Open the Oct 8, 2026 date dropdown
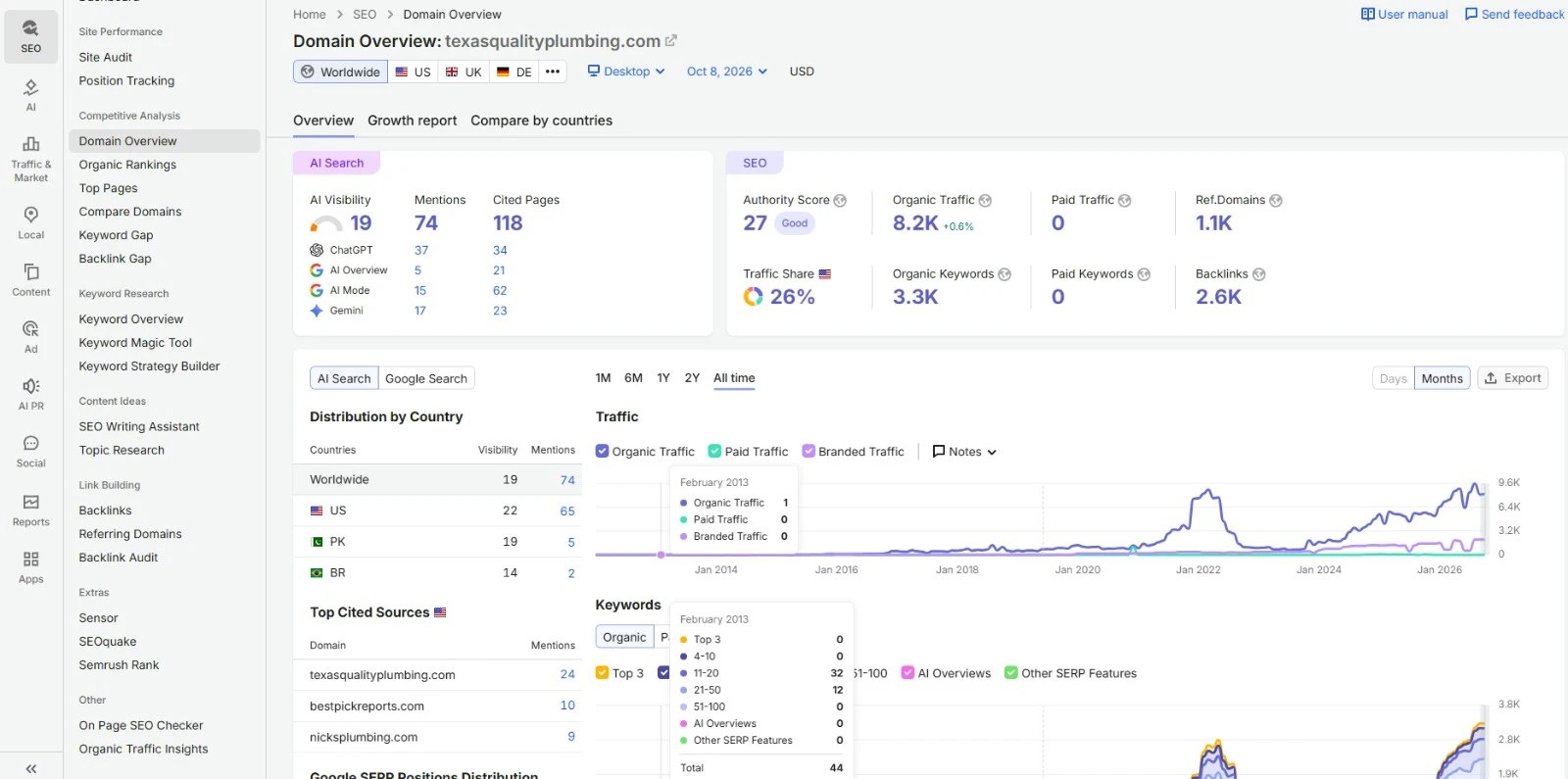The width and height of the screenshot is (1568, 779). pyautogui.click(x=726, y=72)
